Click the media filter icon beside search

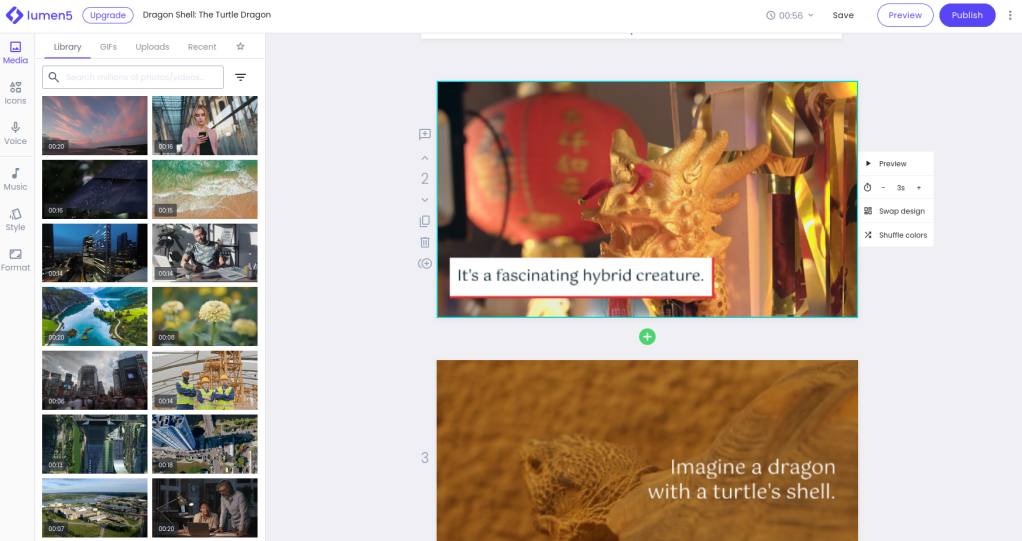pos(240,77)
